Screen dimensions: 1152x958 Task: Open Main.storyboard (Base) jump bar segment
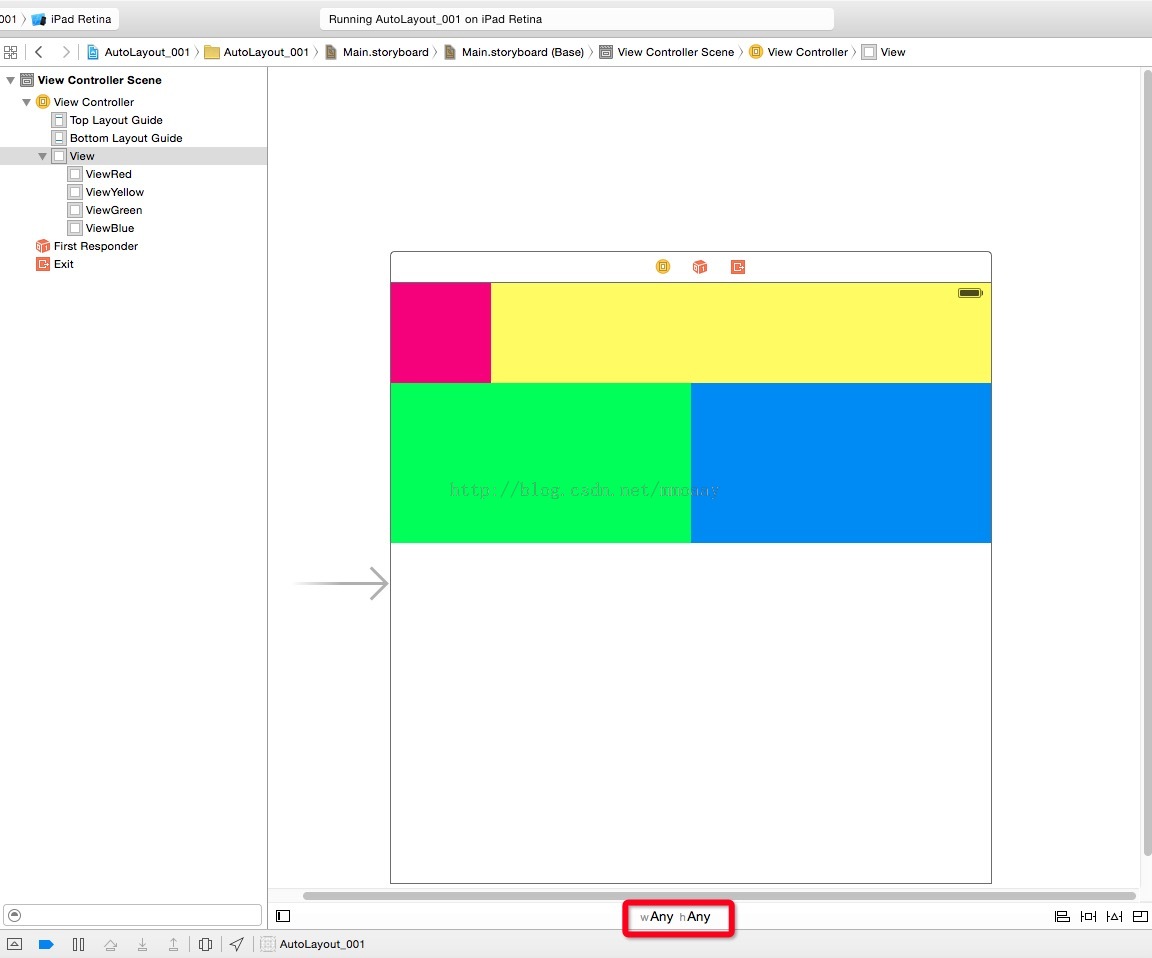pyautogui.click(x=514, y=52)
